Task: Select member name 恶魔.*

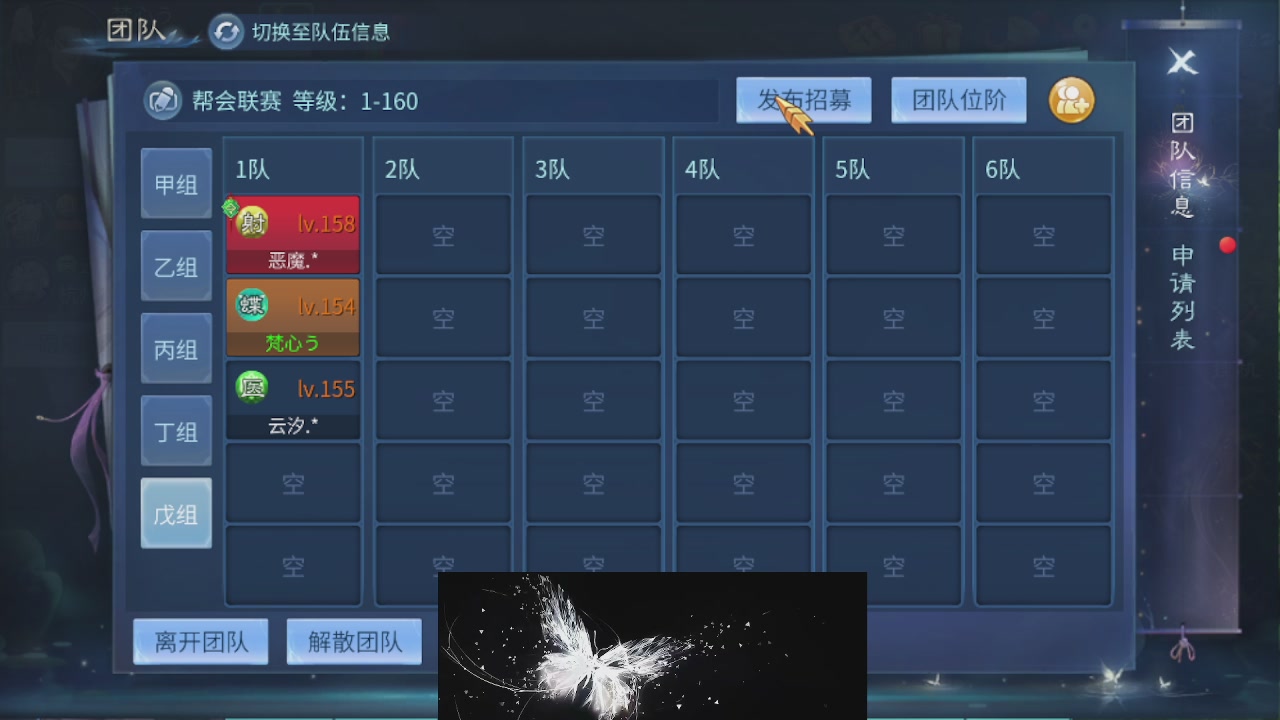Action: point(293,261)
